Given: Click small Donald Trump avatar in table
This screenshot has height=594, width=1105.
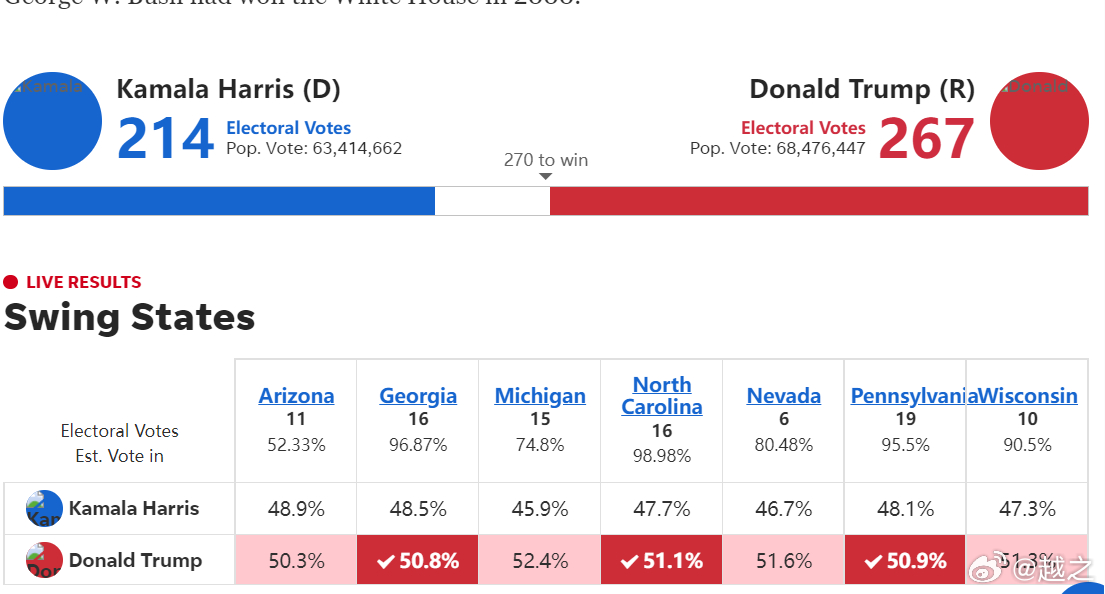Looking at the screenshot, I should click(44, 560).
